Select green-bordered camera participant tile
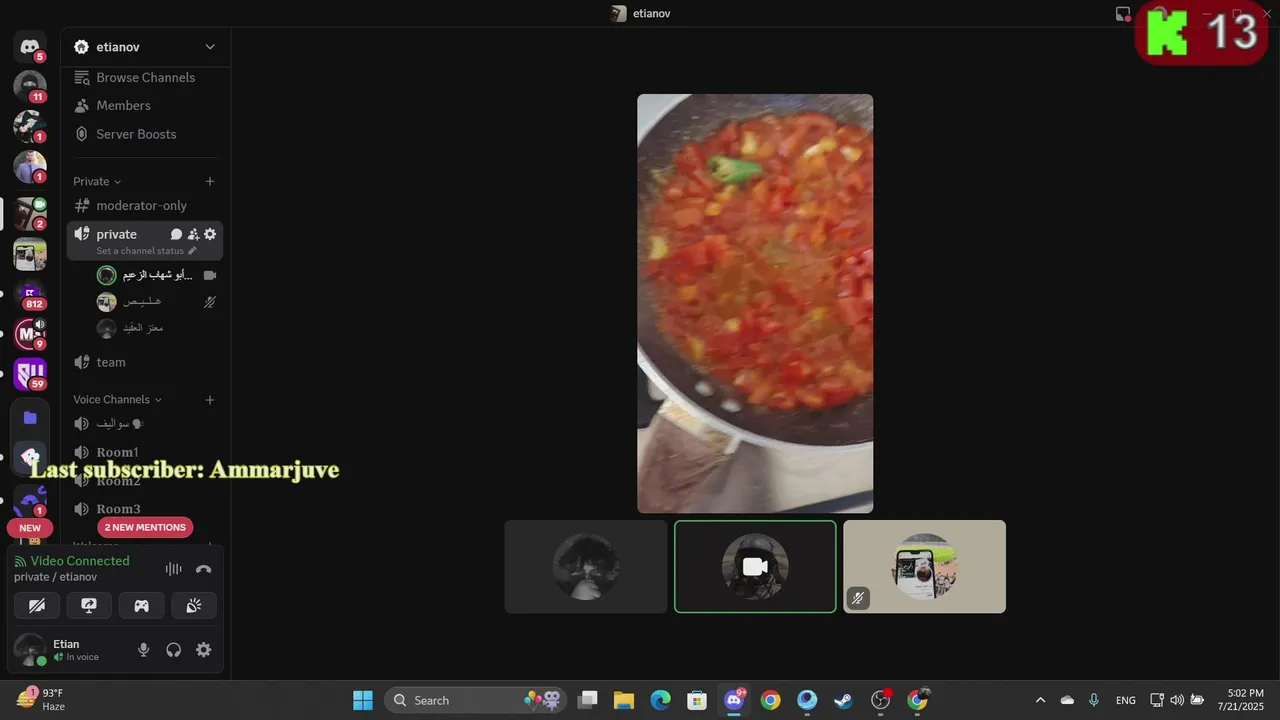This screenshot has height=720, width=1280. tap(755, 566)
